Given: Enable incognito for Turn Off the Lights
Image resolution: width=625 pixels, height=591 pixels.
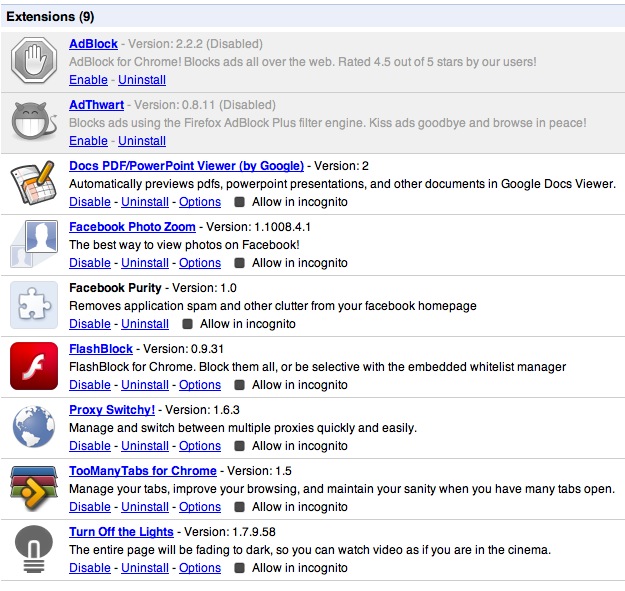Looking at the screenshot, I should (240, 568).
